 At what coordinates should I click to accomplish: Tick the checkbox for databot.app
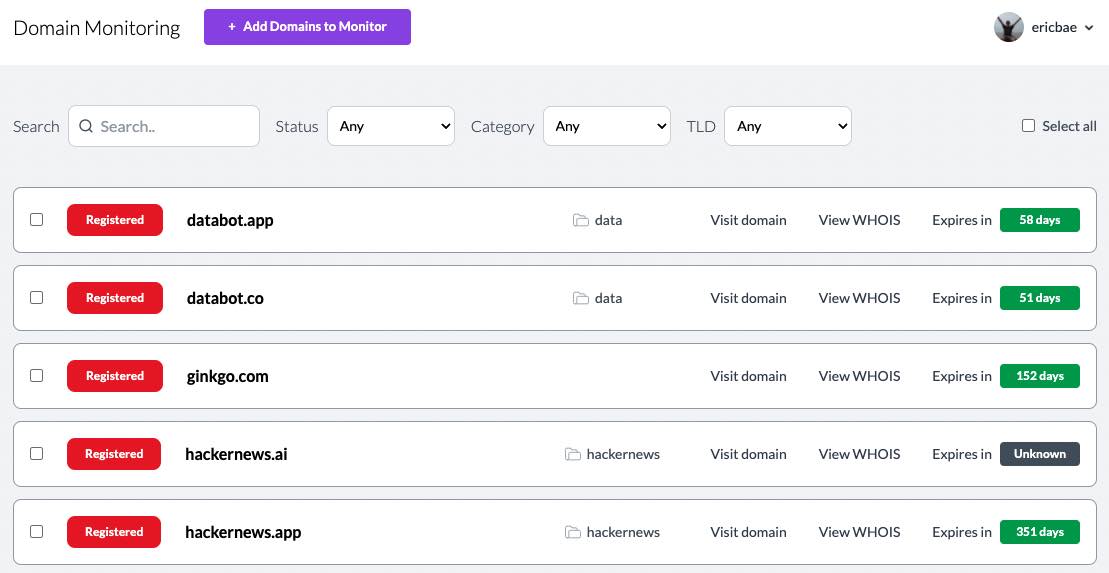pyautogui.click(x=37, y=219)
